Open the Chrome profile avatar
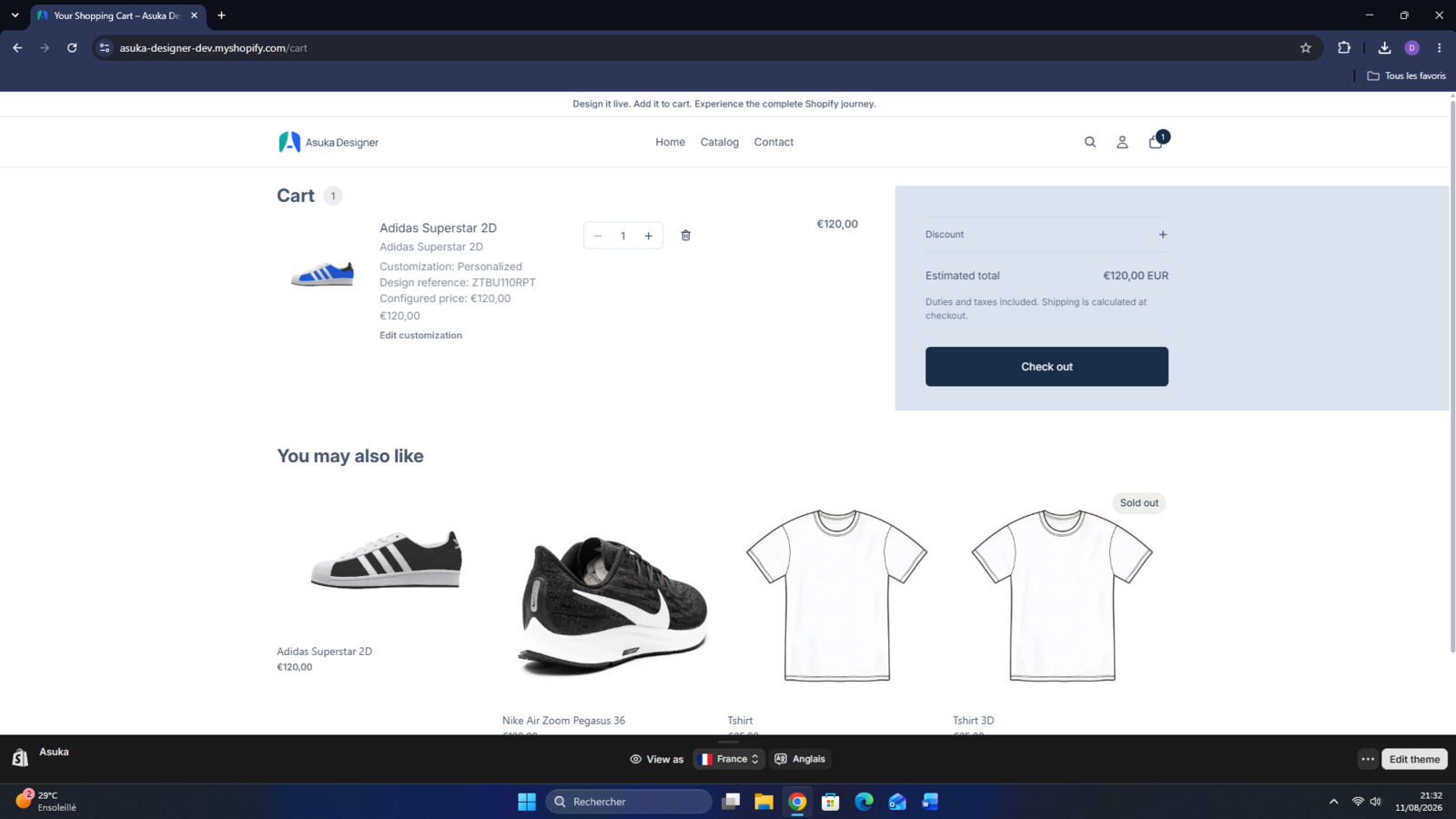The image size is (1456, 819). coord(1412,48)
